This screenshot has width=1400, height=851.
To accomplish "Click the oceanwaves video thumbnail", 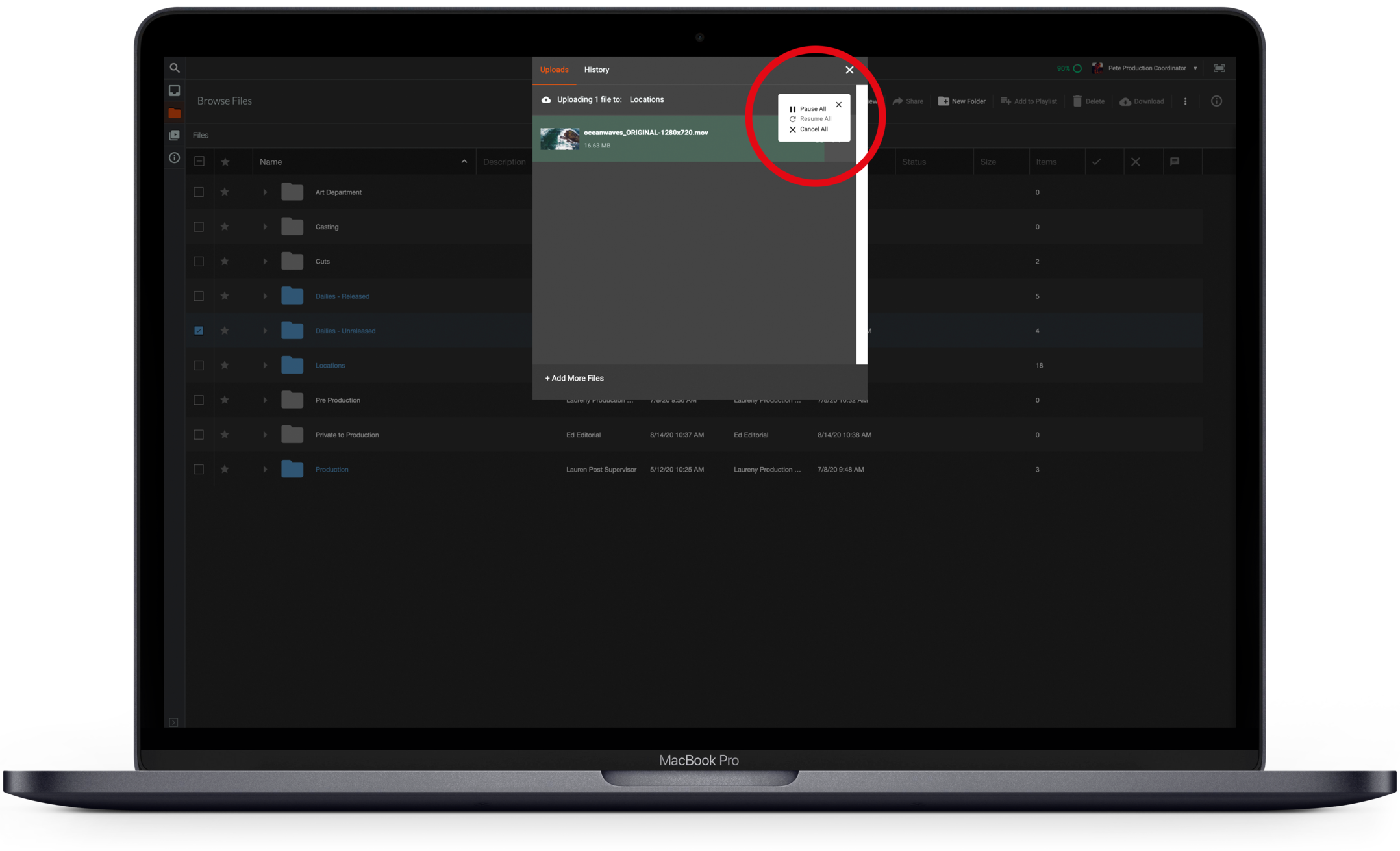I will tap(560, 139).
